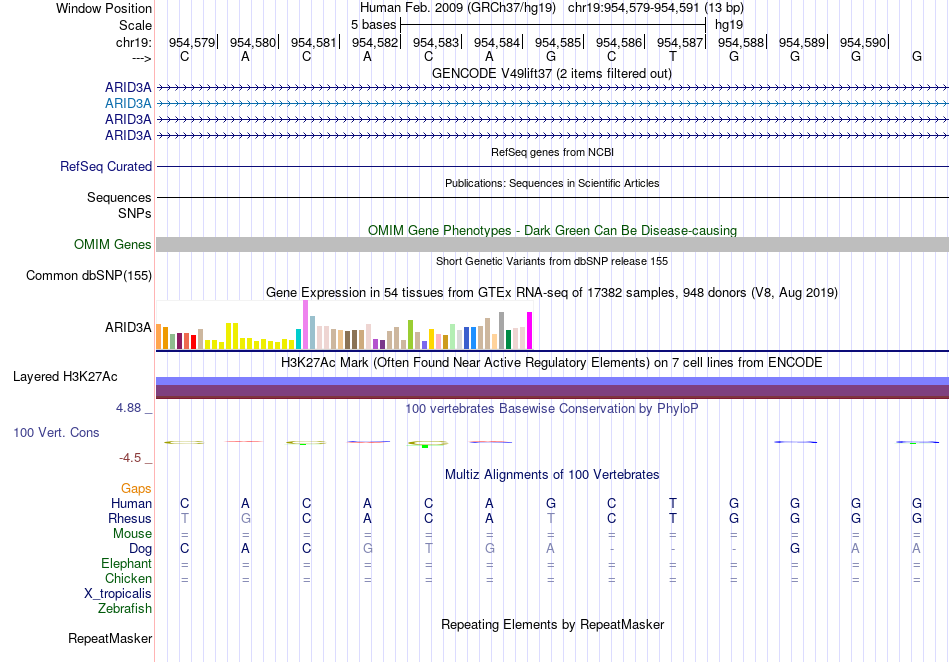Open the Layered H3K27Ac track label
The height and width of the screenshot is (662, 950).
point(65,377)
